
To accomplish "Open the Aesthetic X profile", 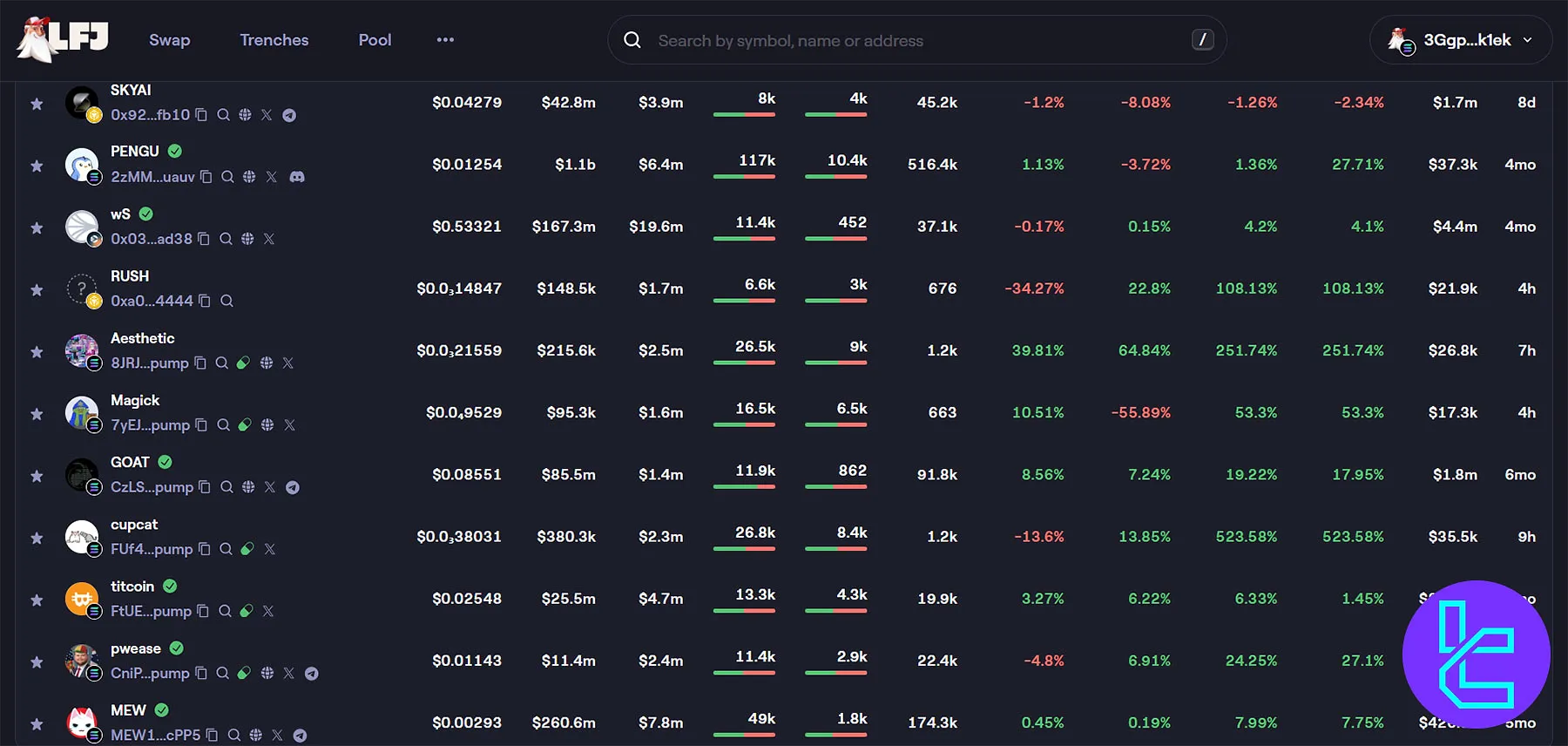I will [288, 363].
